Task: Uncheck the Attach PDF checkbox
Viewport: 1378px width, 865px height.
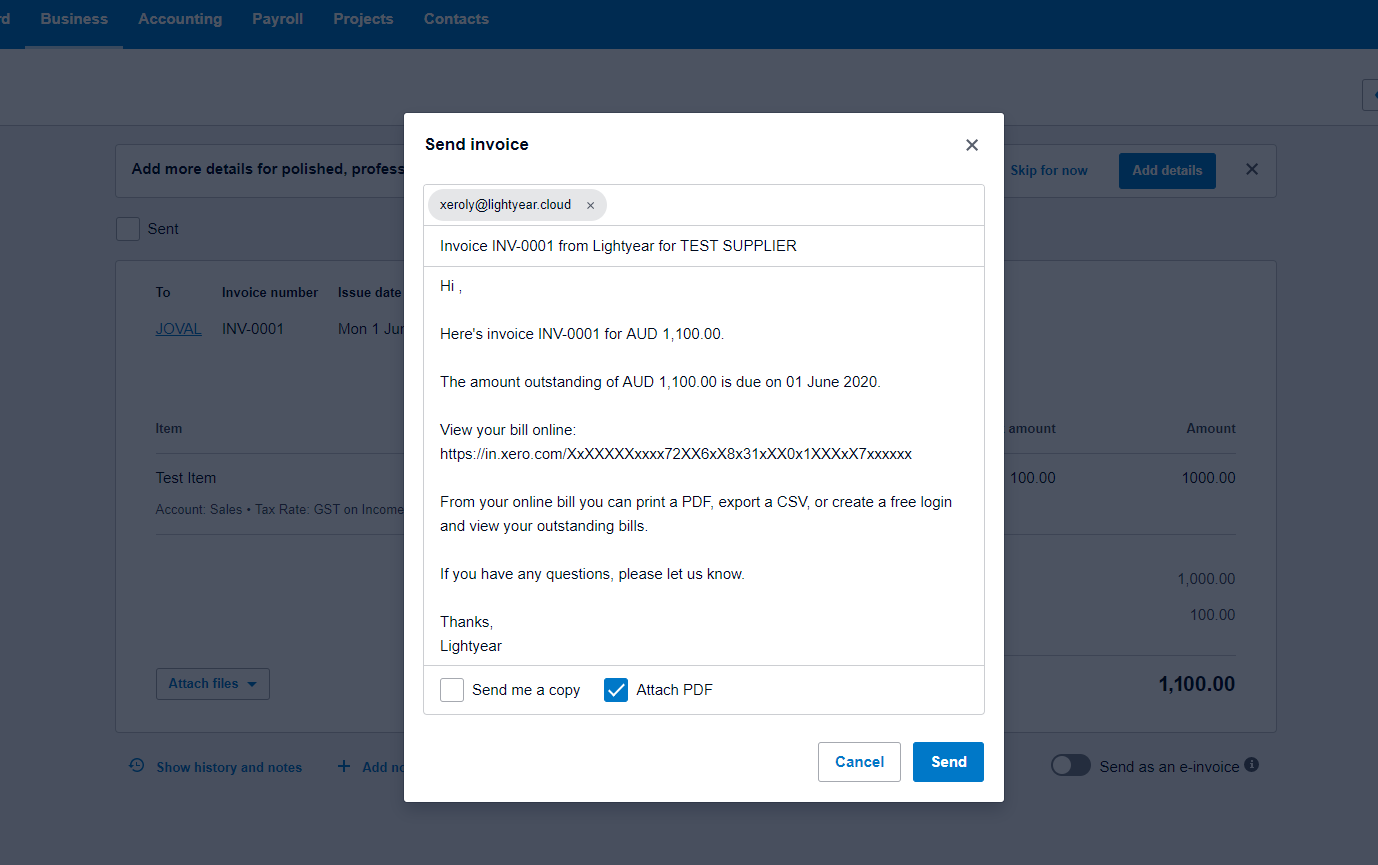Action: click(x=616, y=690)
